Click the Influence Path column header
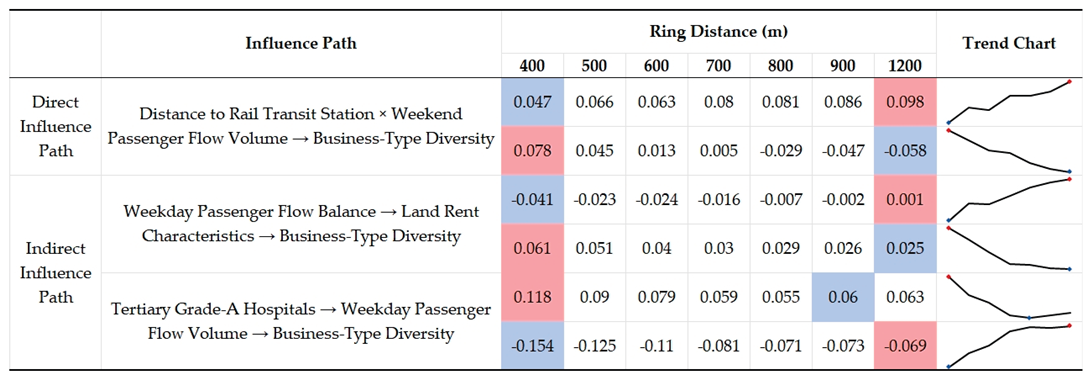Image resolution: width=1089 pixels, height=377 pixels. point(301,43)
